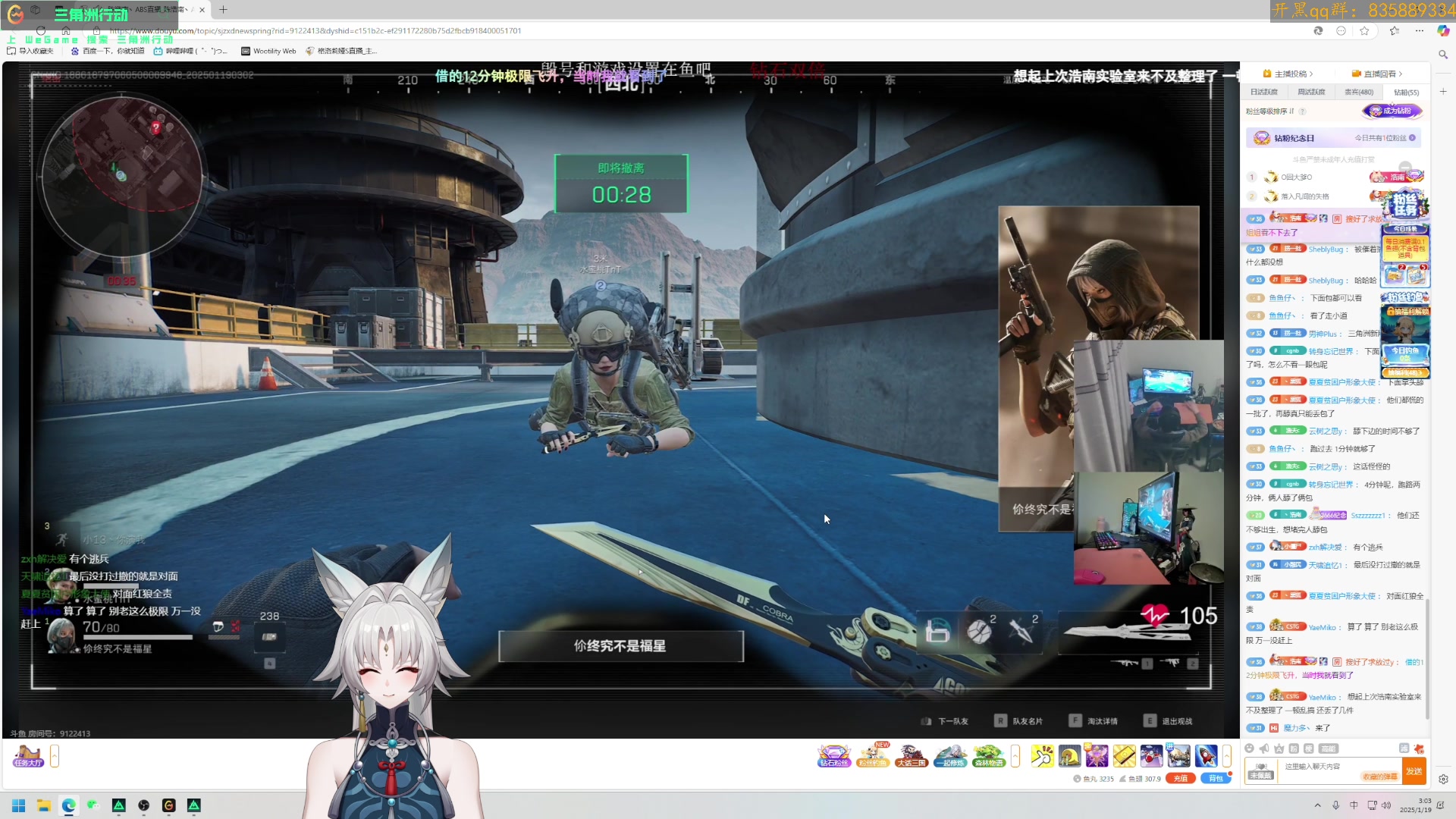Send the golden ticket gift

[1124, 756]
